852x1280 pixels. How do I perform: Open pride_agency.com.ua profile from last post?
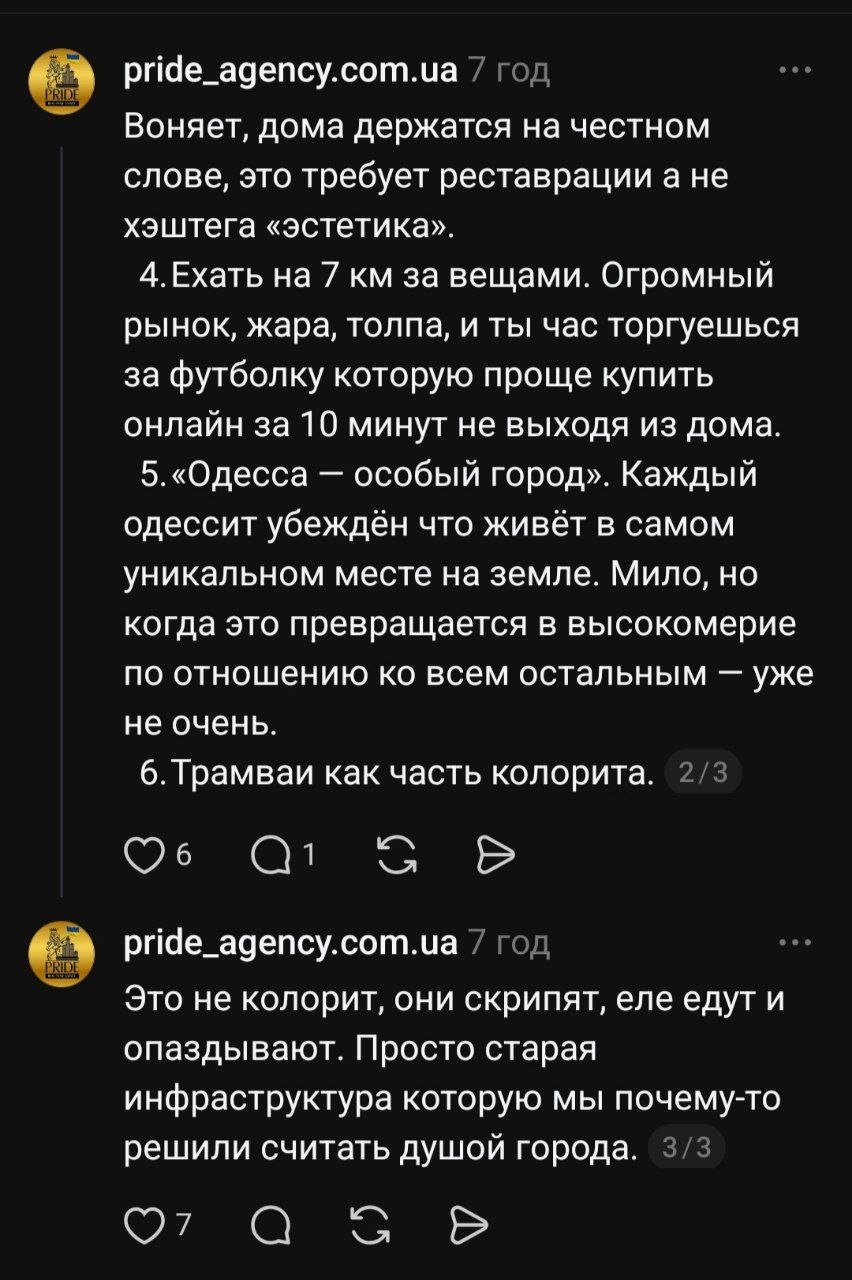click(291, 942)
